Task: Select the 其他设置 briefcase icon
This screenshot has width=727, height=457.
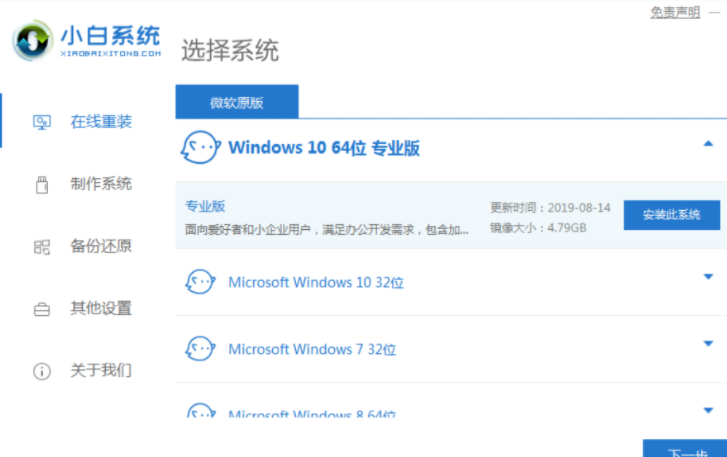Action: click(x=42, y=309)
